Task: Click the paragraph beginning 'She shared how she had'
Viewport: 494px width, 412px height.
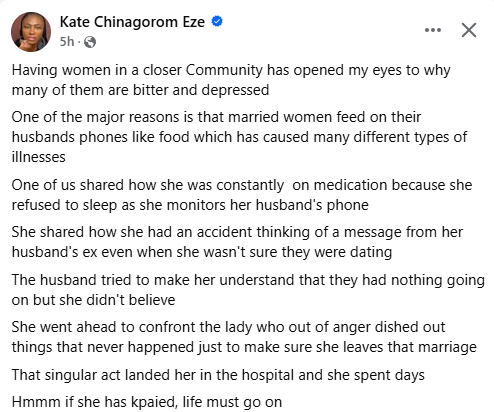Action: [237, 242]
